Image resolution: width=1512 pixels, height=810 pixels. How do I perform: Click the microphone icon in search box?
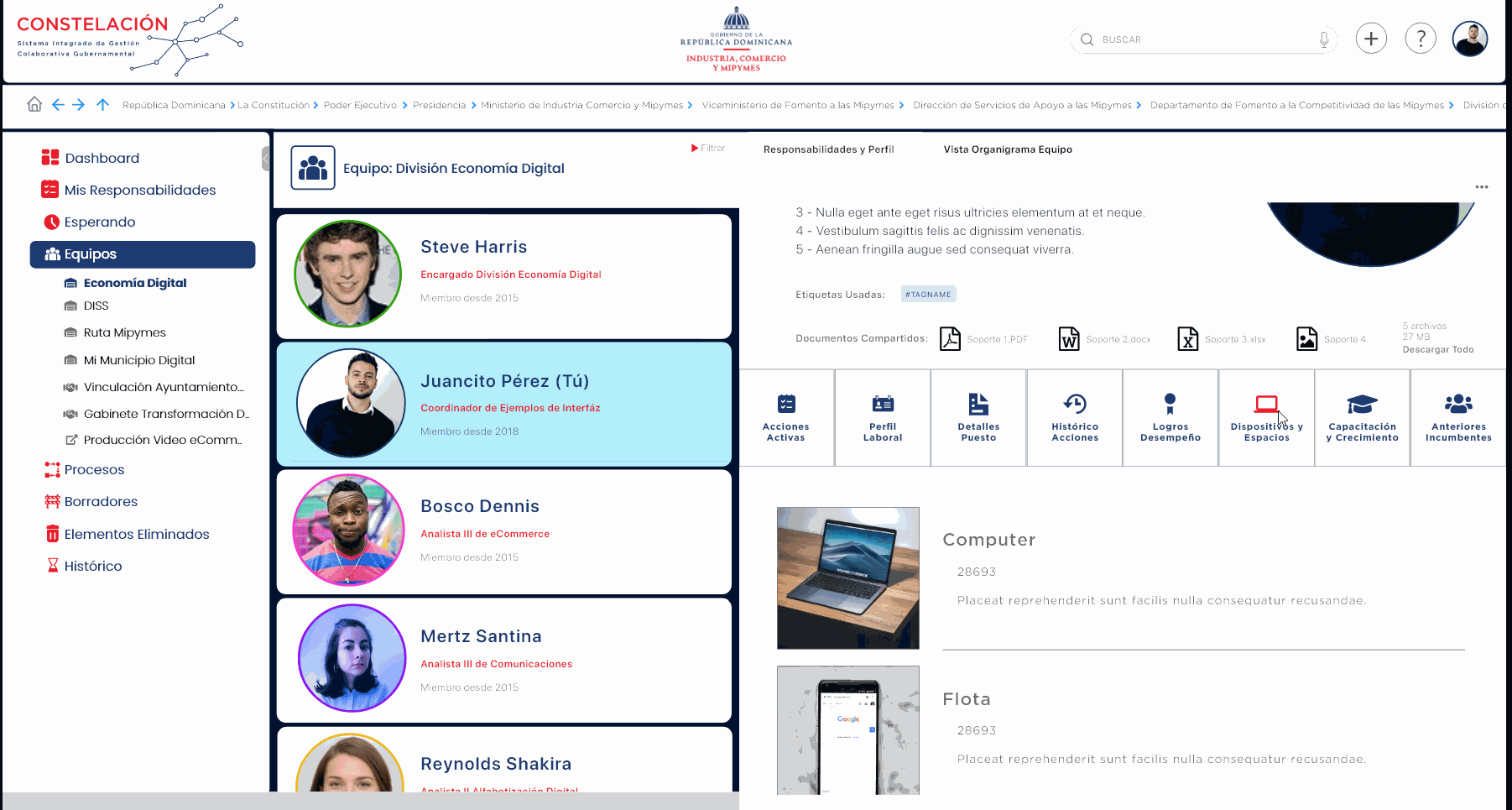point(1323,39)
